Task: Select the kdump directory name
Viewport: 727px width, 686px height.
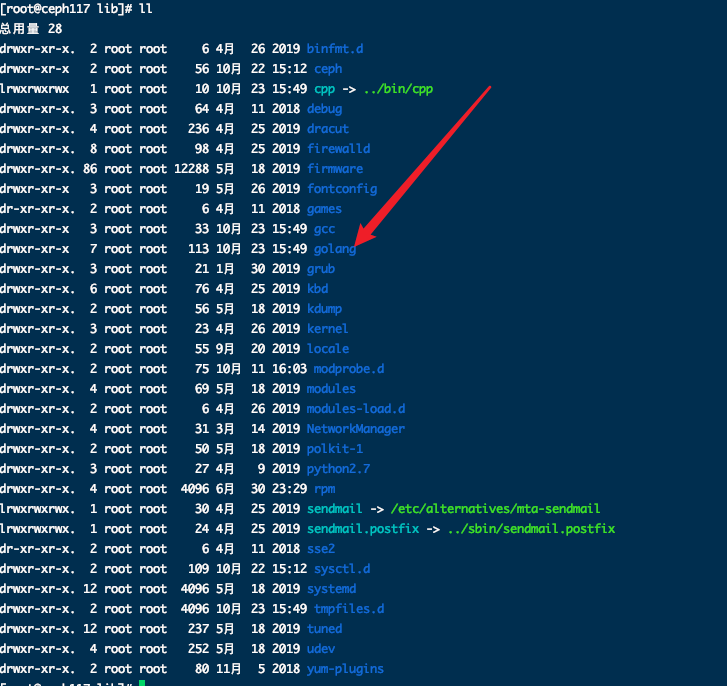Action: coord(324,308)
